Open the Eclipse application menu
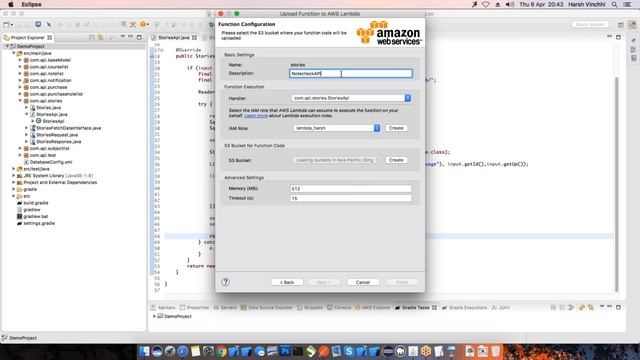The width and height of the screenshot is (640, 360). (31, 4)
